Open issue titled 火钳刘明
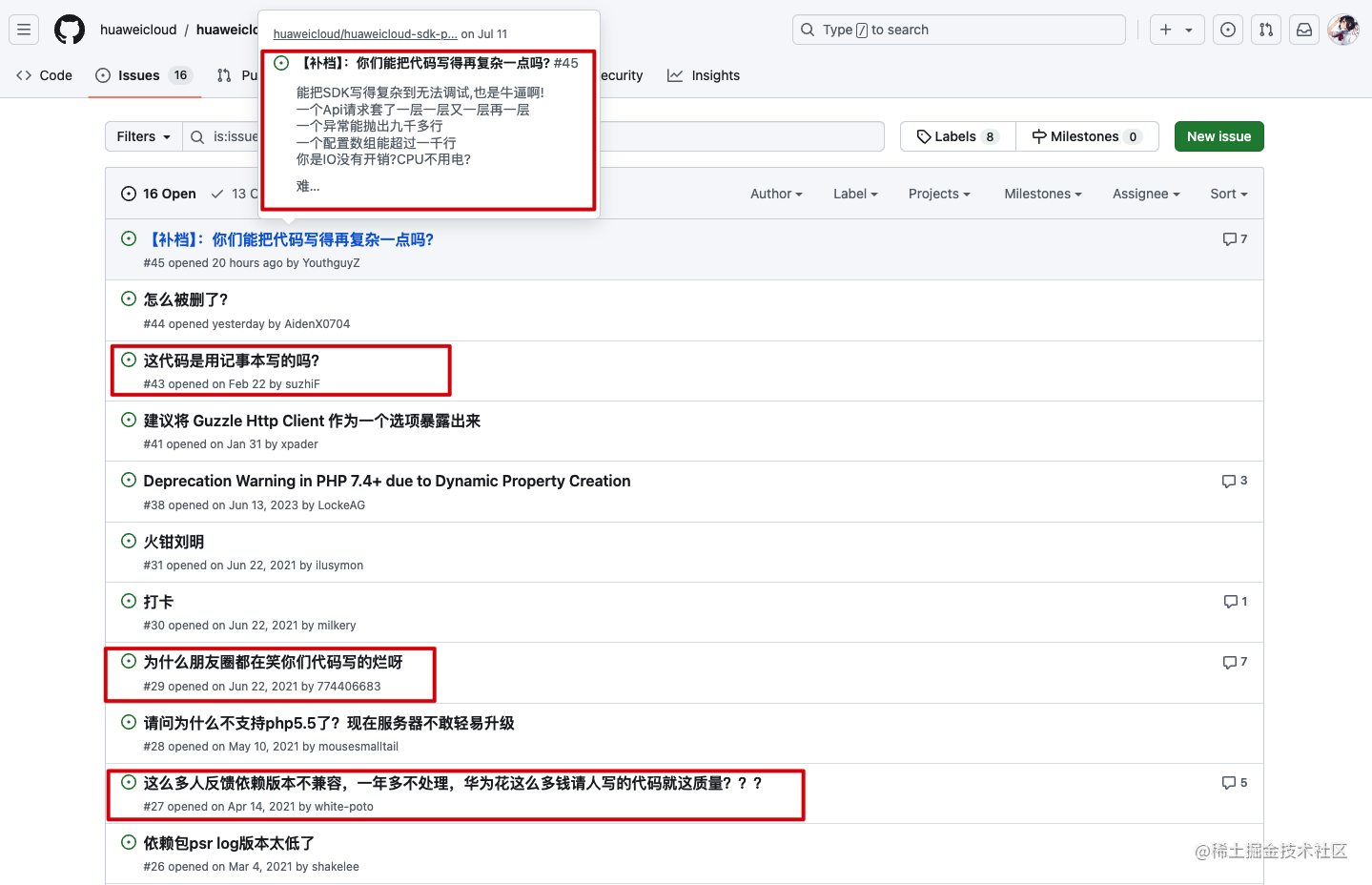The height and width of the screenshot is (885, 1372). [x=174, y=542]
